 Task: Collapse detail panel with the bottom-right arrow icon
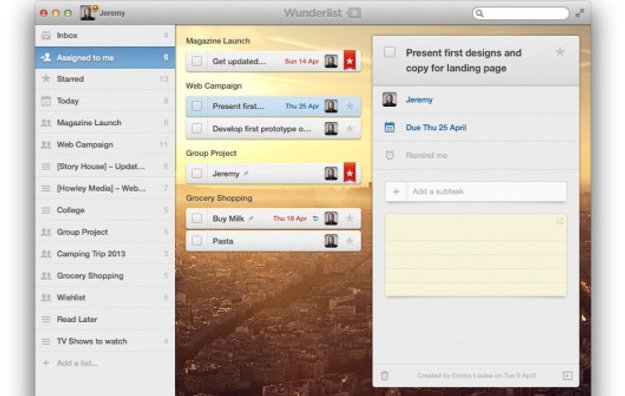click(x=567, y=375)
